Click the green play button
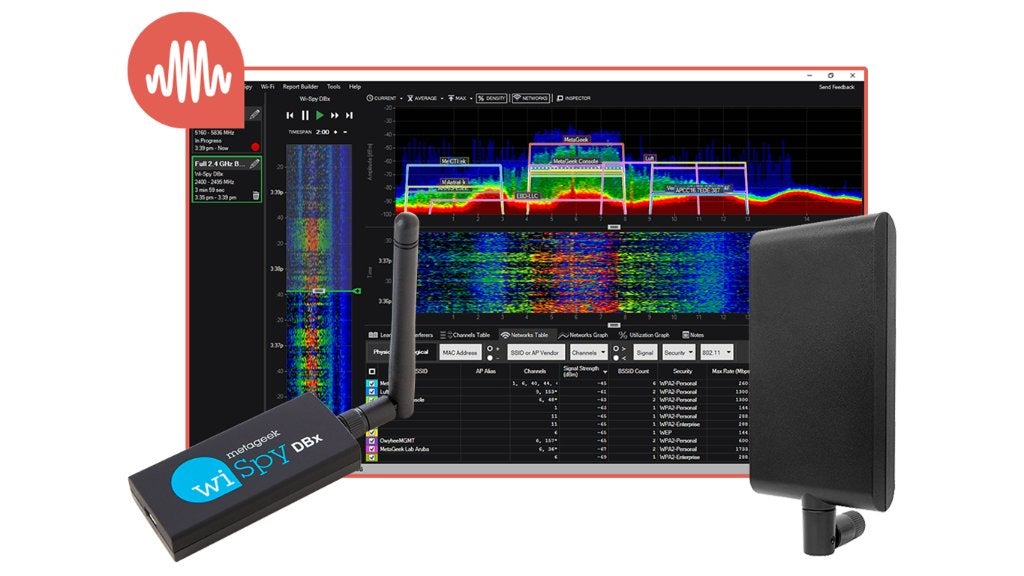Viewport: 1024px width, 576px height. click(319, 115)
